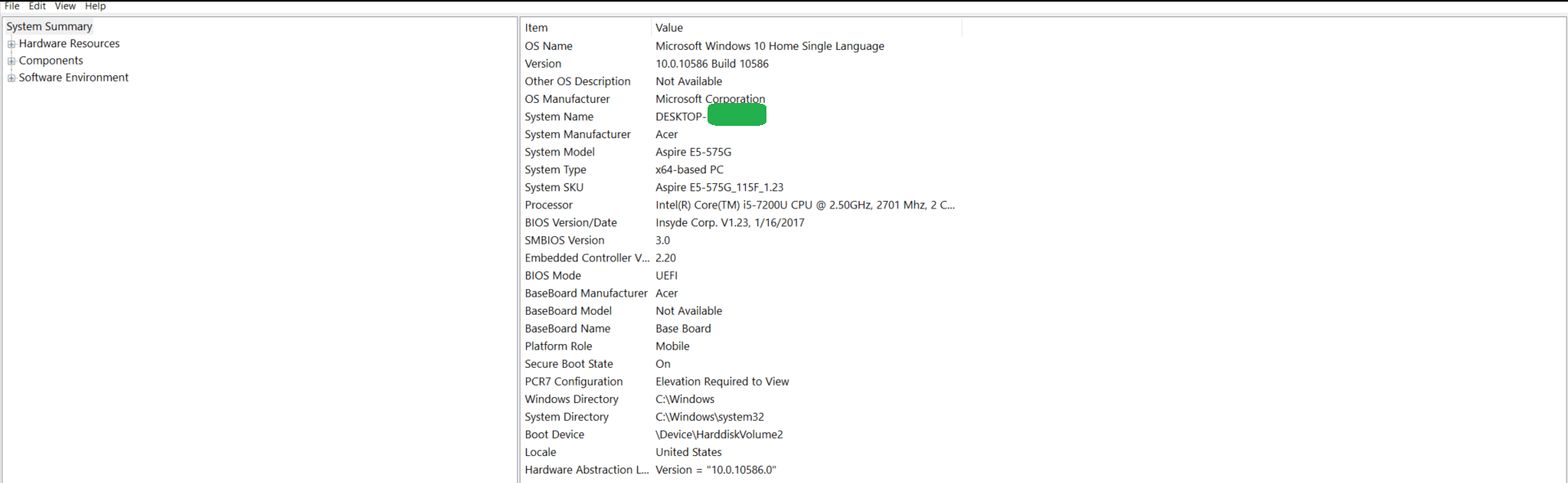The image size is (1568, 483).
Task: Select the BaseBoard Name row label
Action: 568,329
